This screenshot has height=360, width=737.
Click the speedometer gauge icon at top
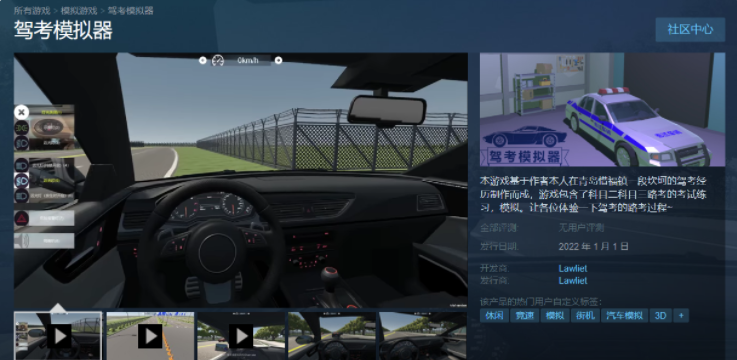218,60
